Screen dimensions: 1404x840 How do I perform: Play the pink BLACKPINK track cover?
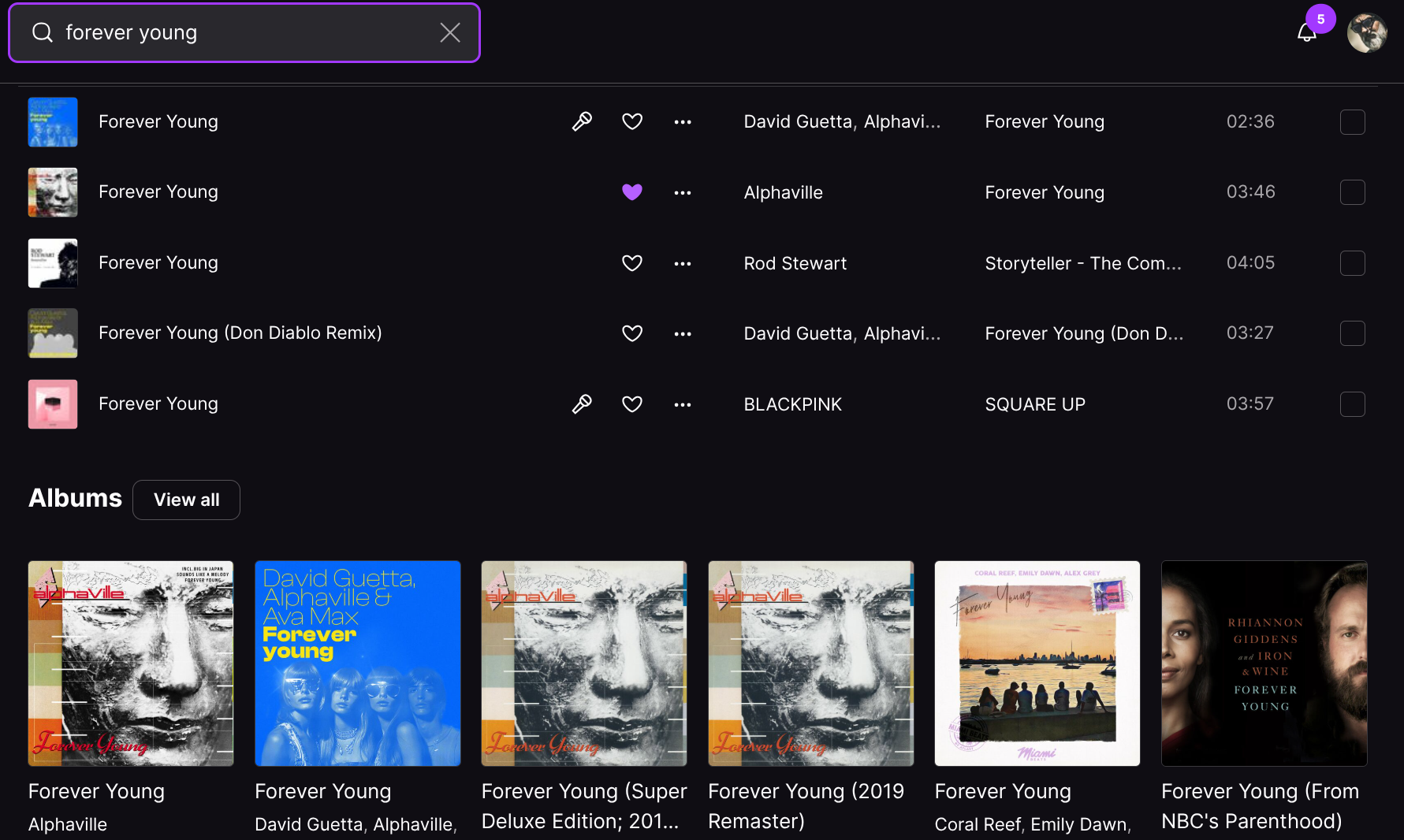point(53,404)
